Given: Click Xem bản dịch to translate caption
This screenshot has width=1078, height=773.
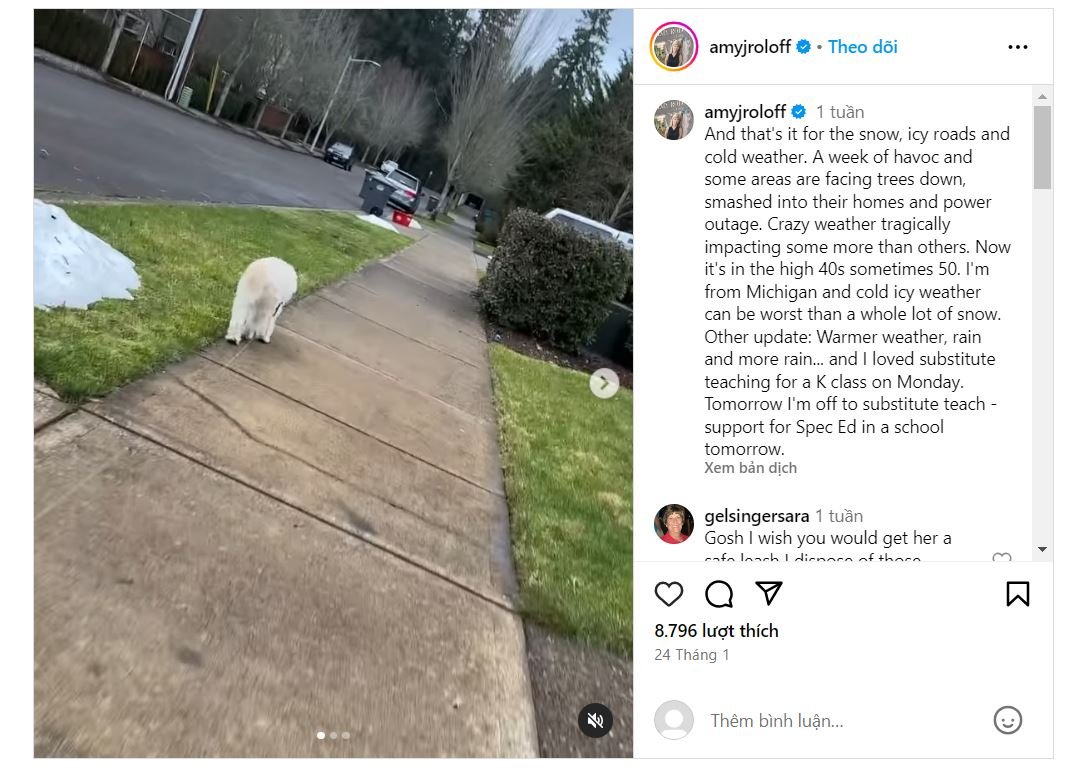Looking at the screenshot, I should 750,468.
